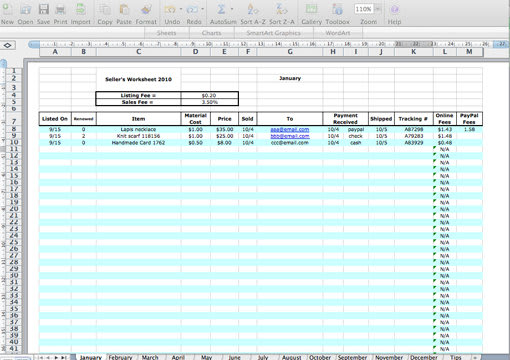
Task: Click the Listing Fee $0.20 value cell
Action: [x=209, y=95]
